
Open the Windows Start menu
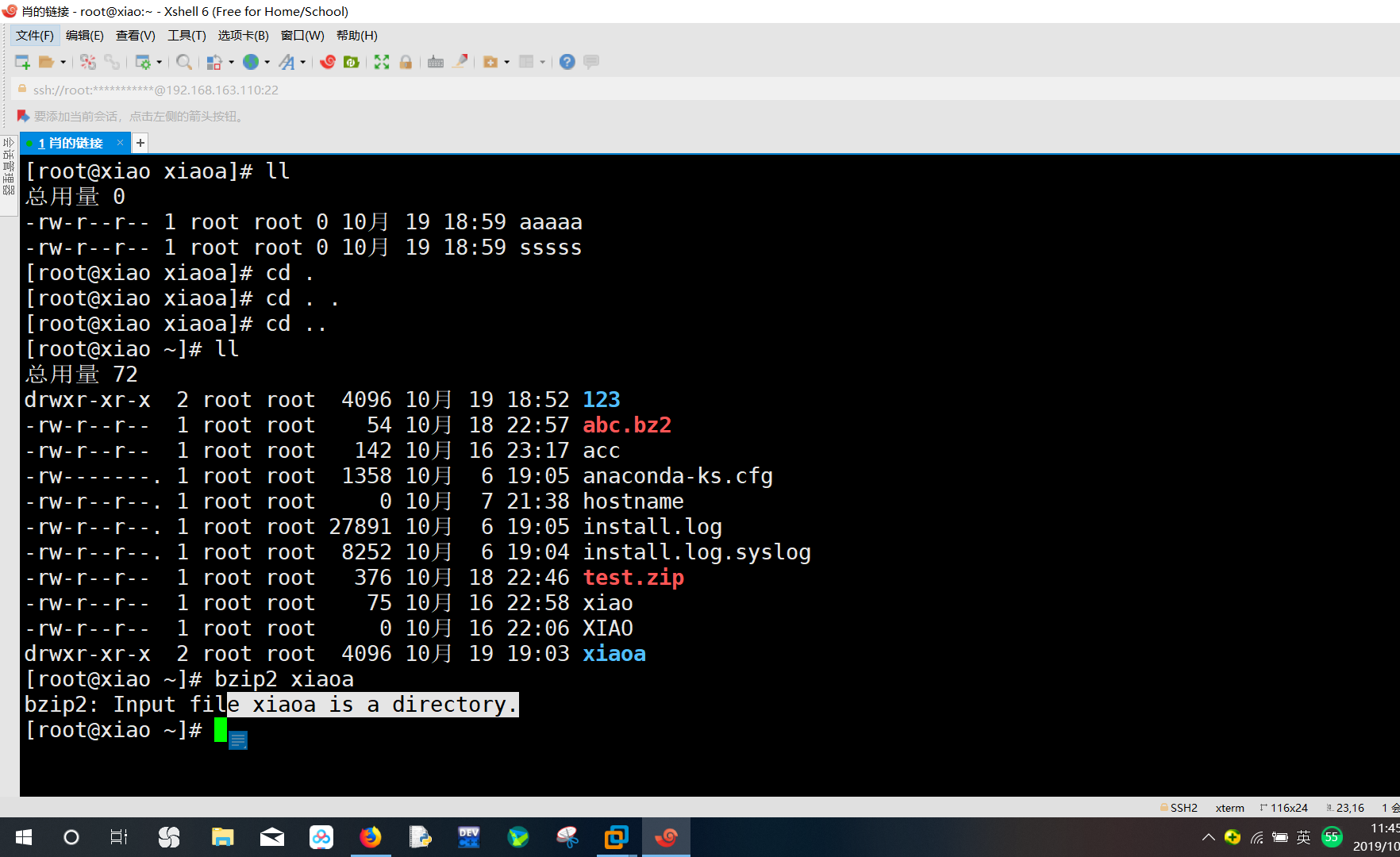pyautogui.click(x=24, y=837)
